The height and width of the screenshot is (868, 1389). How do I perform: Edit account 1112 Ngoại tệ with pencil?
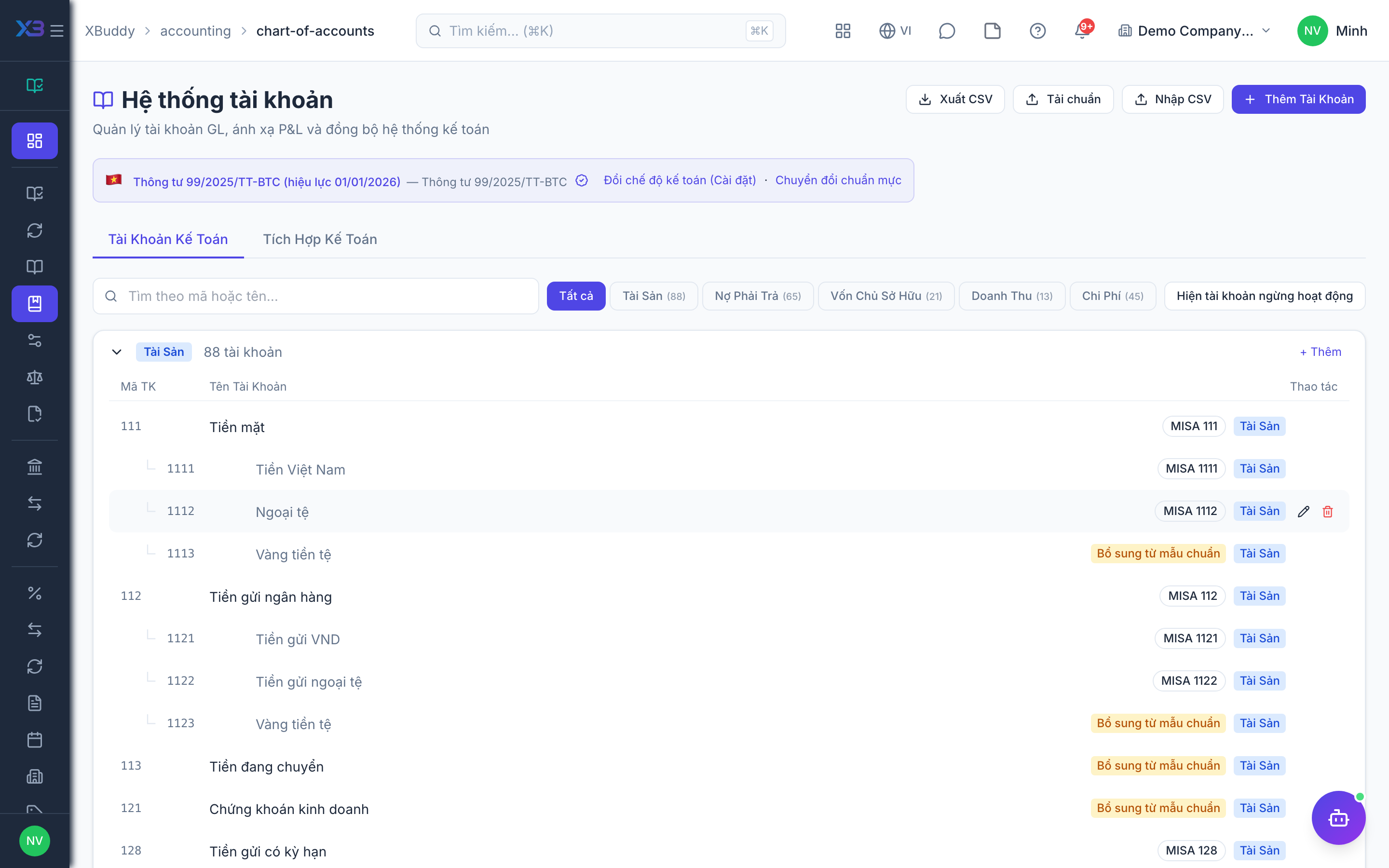(1304, 512)
